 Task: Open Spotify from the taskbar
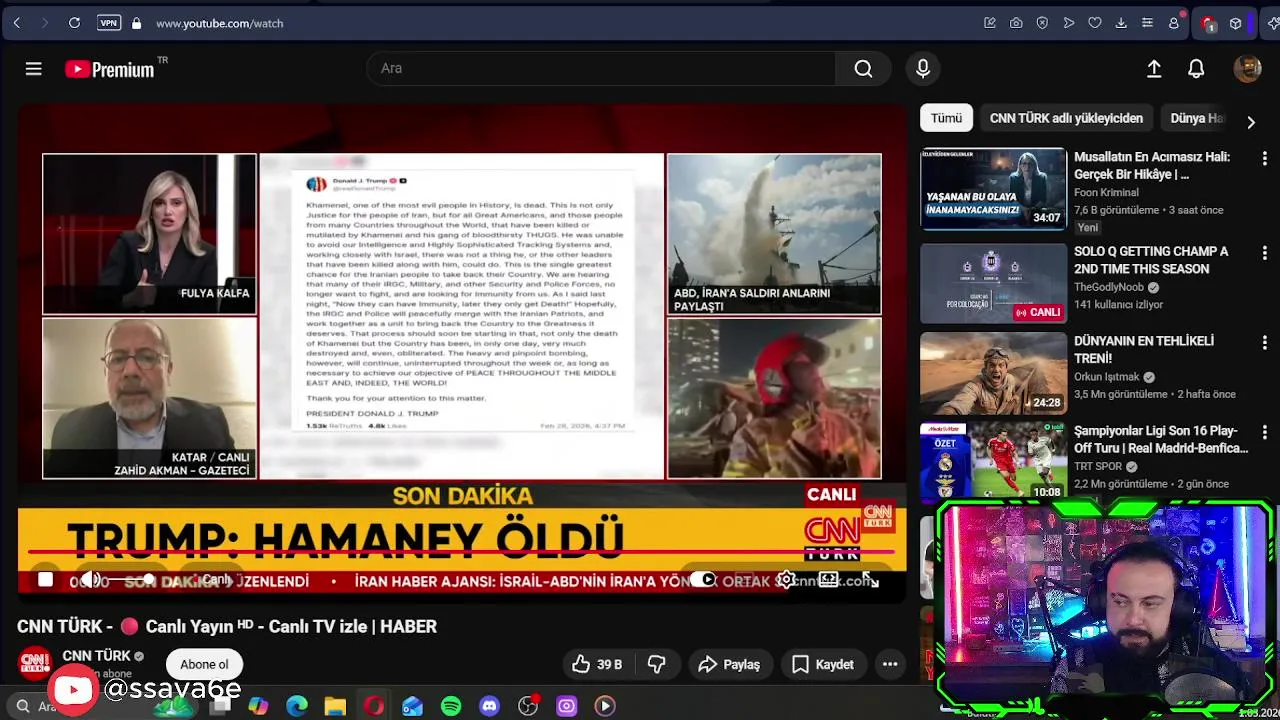coord(451,706)
